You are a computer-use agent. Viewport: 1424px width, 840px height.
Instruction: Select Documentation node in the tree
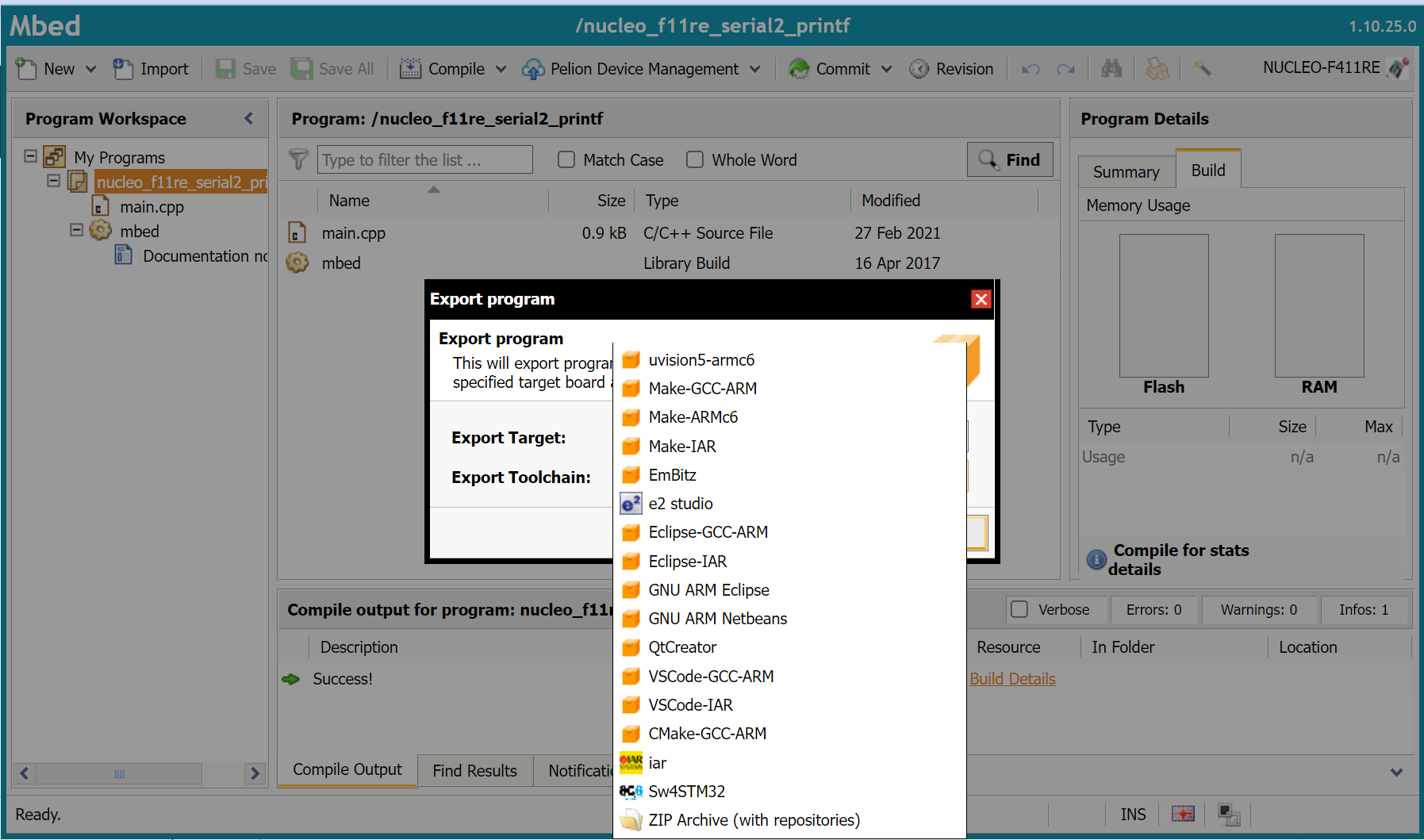click(x=205, y=256)
